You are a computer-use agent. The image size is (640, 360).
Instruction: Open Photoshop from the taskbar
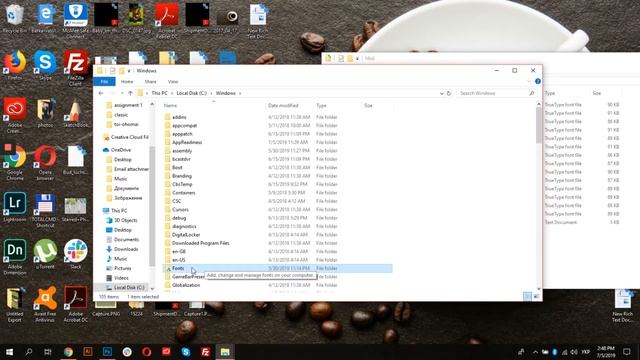click(107, 352)
